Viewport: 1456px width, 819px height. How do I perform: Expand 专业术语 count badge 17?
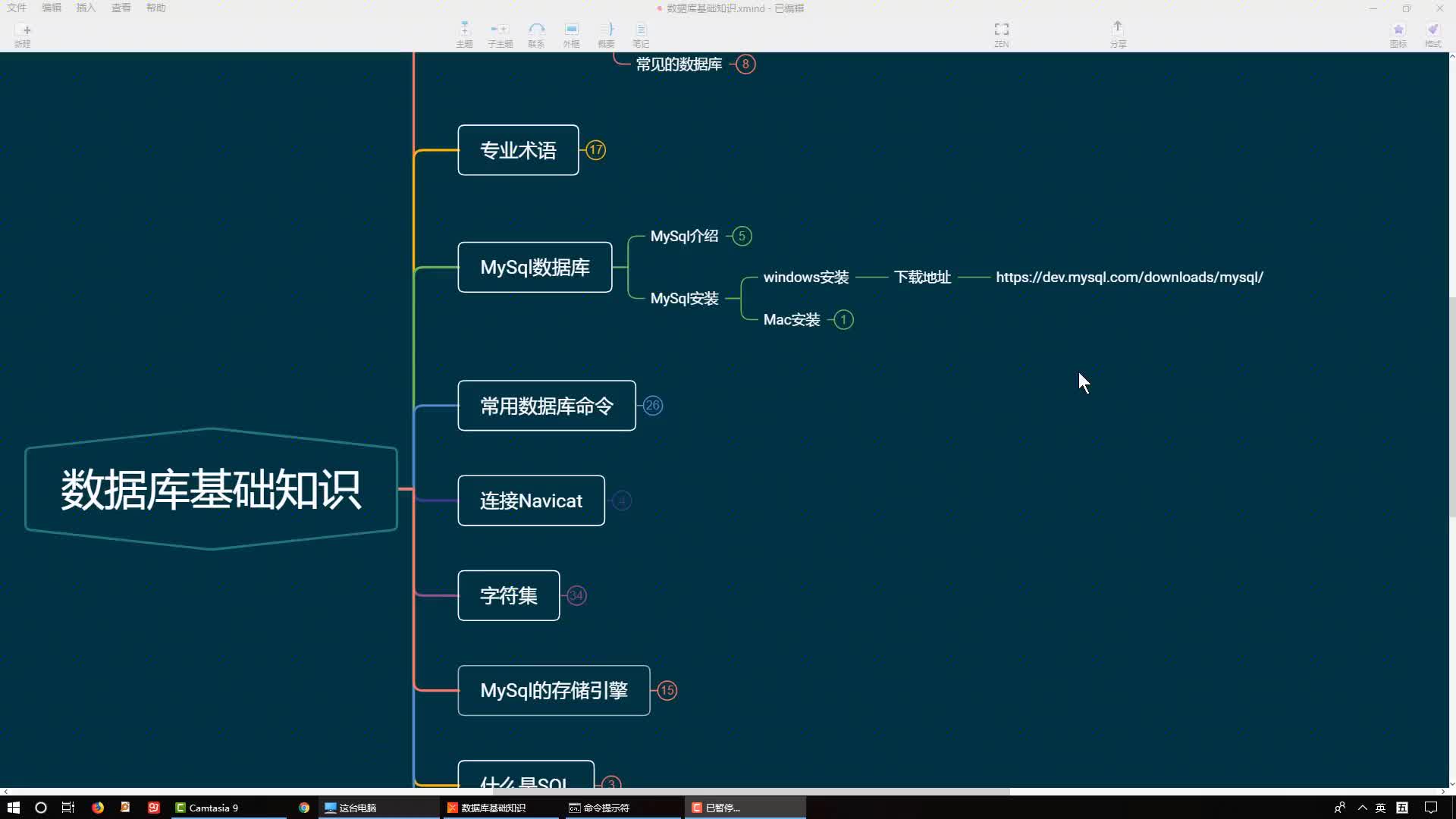pyautogui.click(x=596, y=150)
